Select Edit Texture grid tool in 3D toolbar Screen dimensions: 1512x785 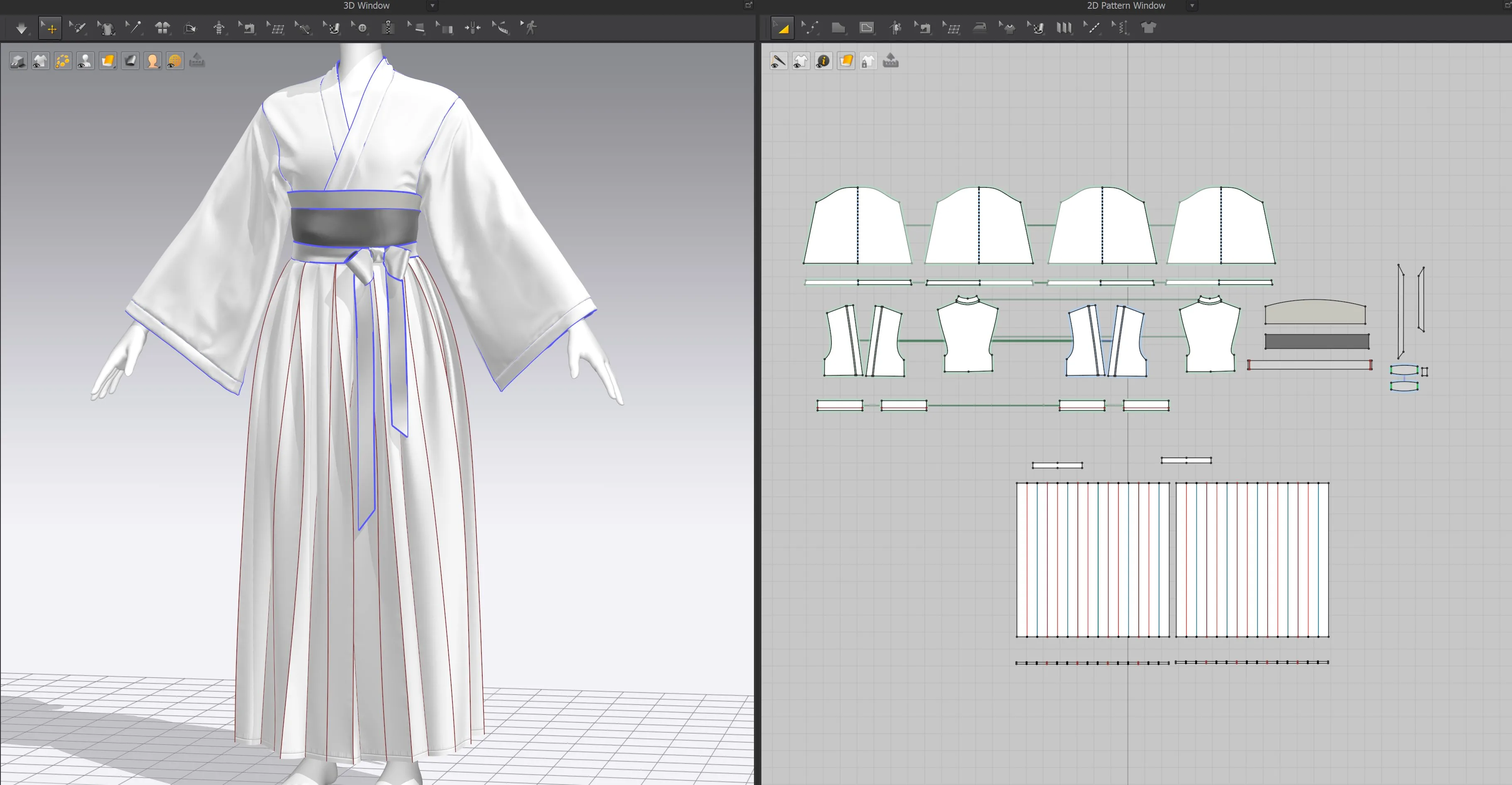point(275,28)
